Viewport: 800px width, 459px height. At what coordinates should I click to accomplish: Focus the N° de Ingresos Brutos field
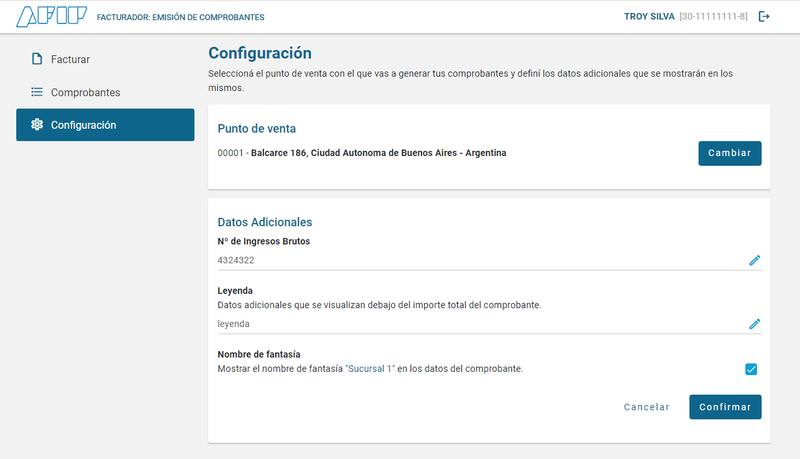480,260
